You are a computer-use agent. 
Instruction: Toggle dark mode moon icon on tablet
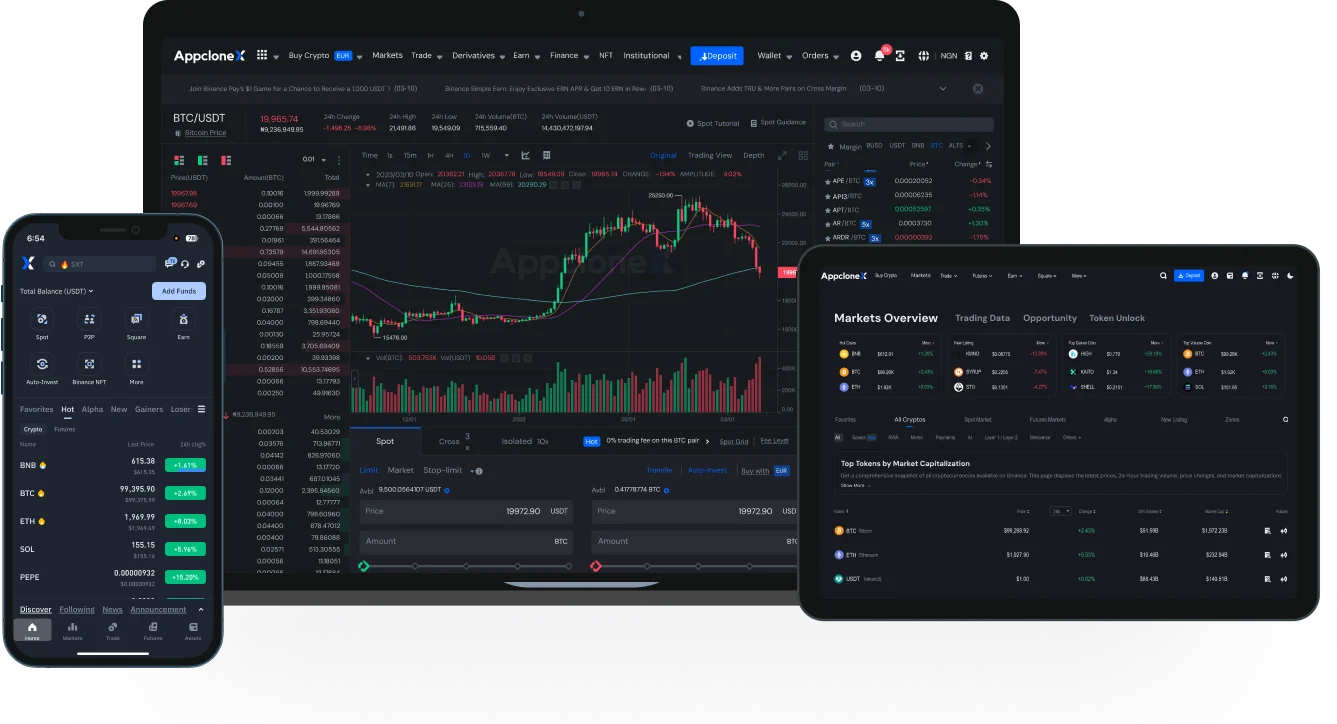[x=1291, y=275]
